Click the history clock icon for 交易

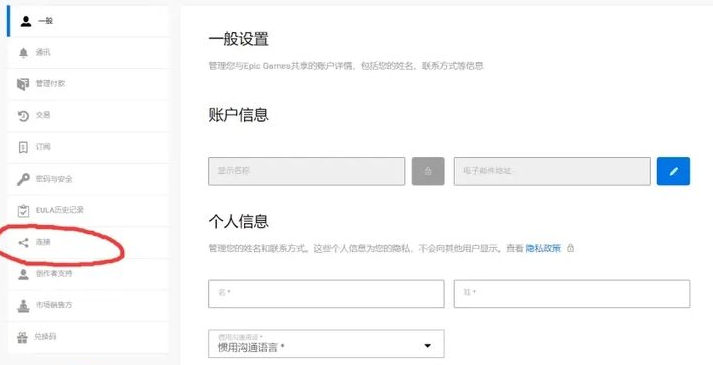tap(23, 116)
